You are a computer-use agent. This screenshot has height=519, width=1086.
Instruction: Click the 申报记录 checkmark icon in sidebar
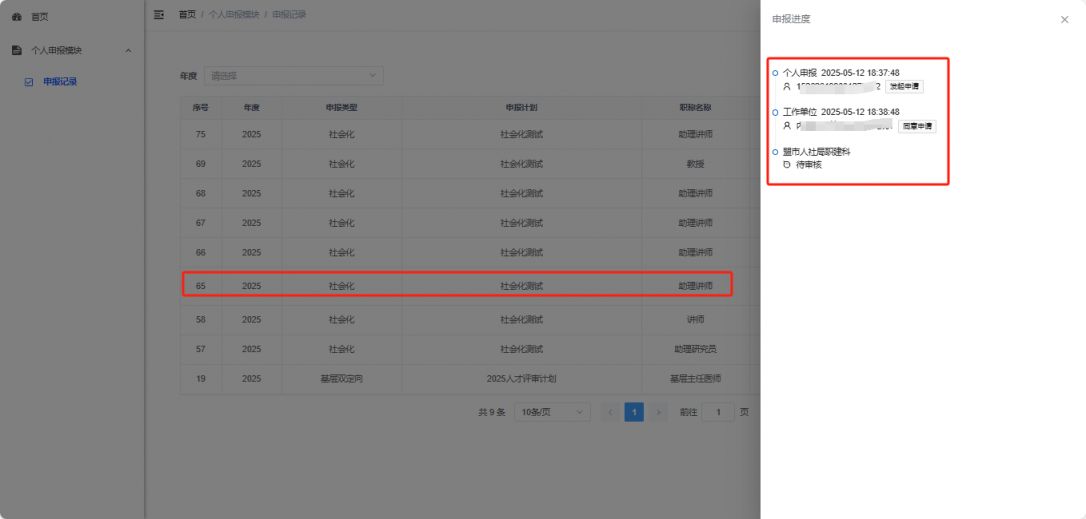point(28,82)
